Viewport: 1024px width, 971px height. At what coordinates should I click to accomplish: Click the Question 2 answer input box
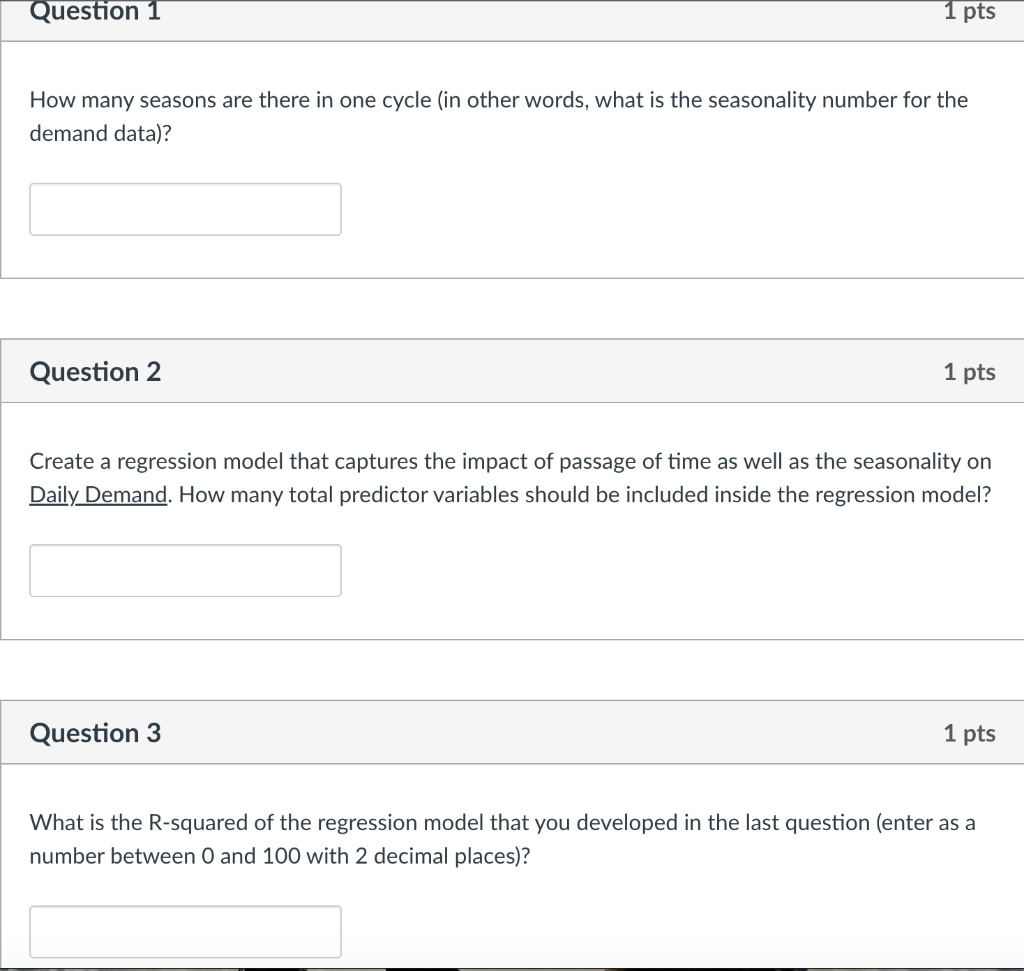click(185, 570)
